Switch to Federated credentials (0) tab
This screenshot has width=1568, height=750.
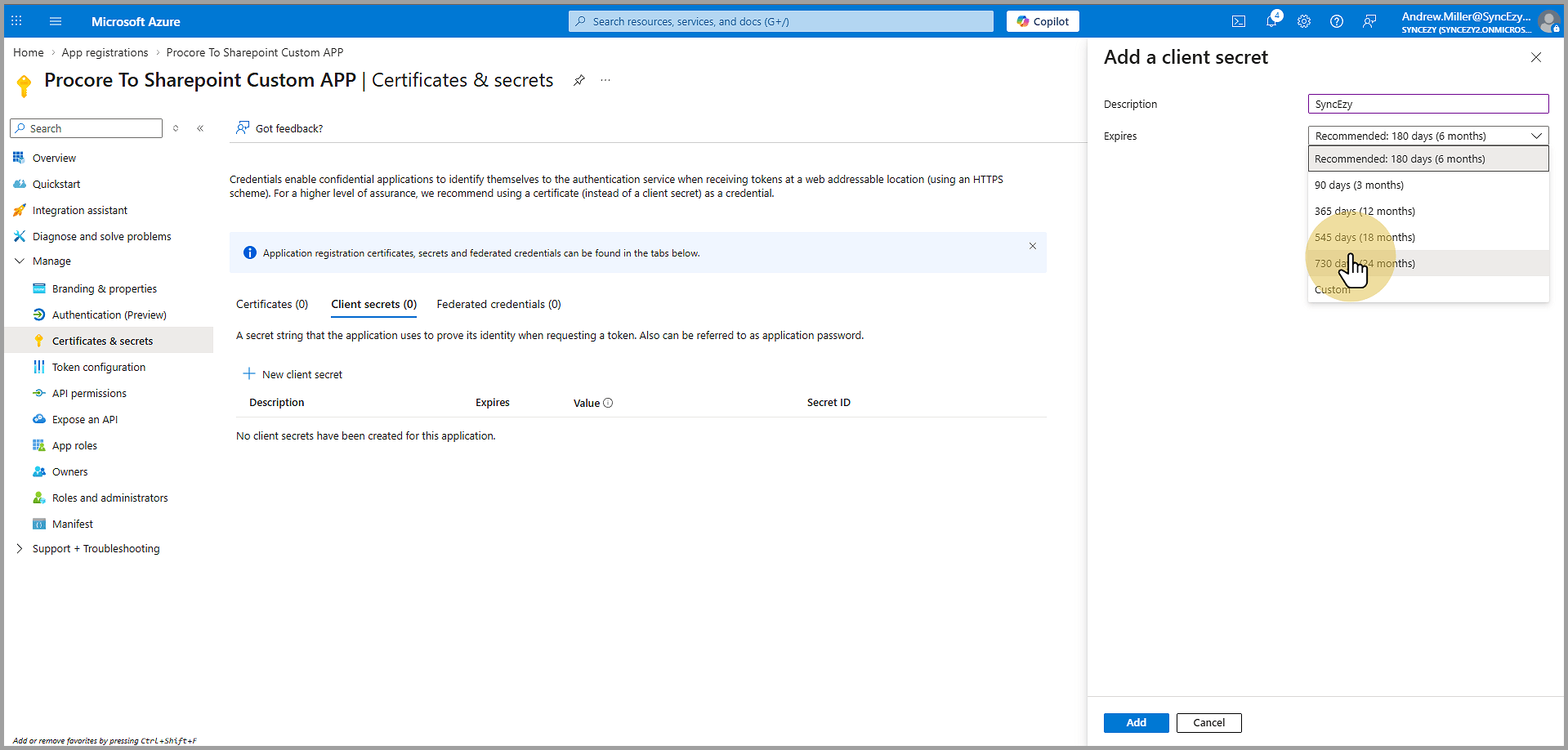pos(498,304)
